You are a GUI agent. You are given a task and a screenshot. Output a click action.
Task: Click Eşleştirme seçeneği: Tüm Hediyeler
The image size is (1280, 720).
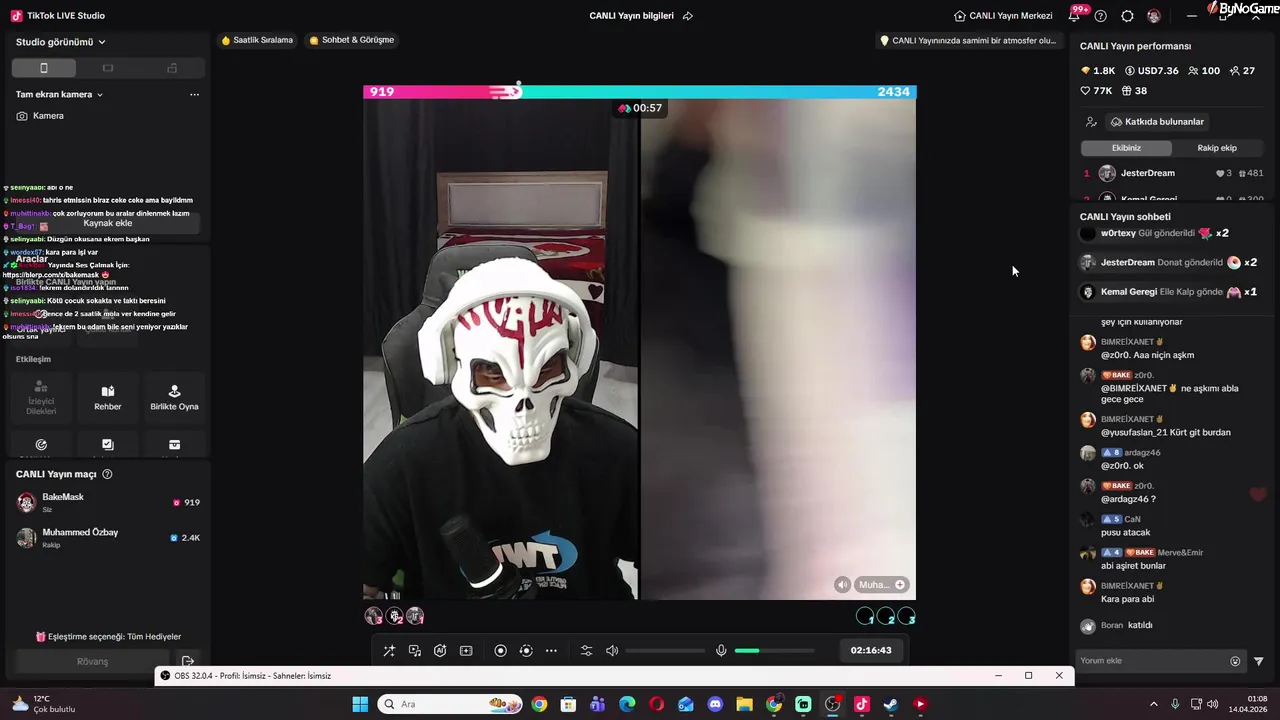pyautogui.click(x=108, y=637)
